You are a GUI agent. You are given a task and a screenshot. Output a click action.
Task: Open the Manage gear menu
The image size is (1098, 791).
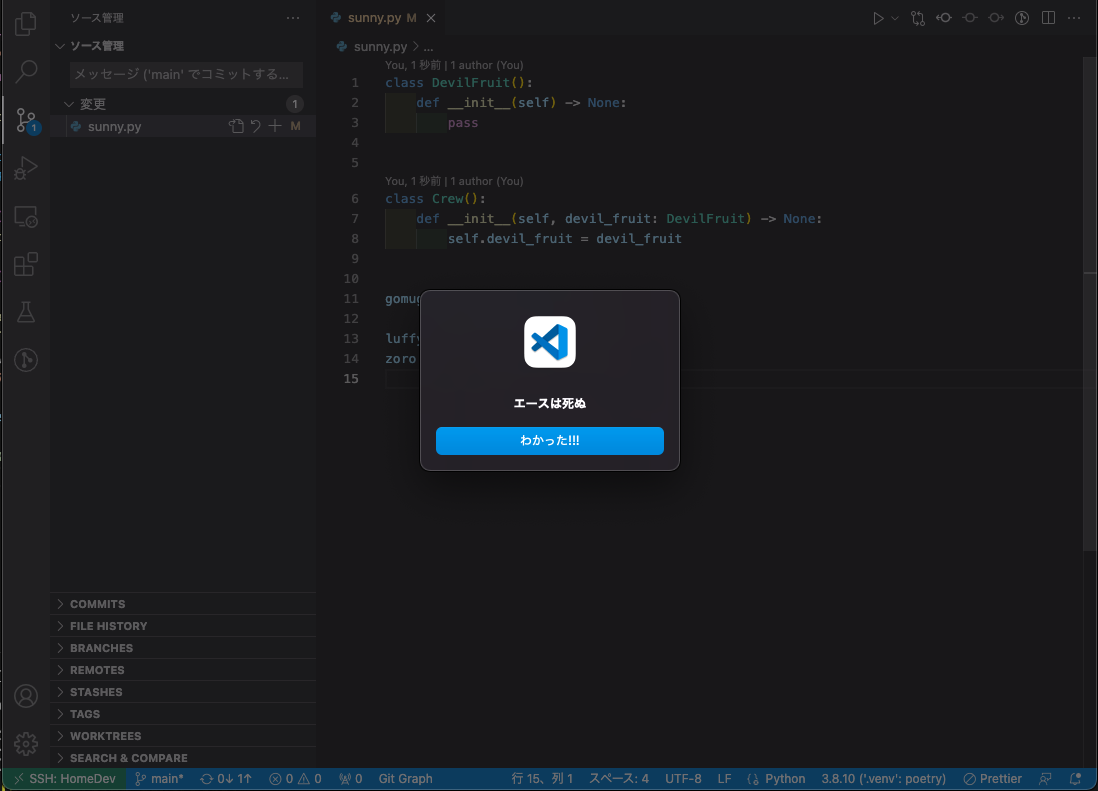tap(26, 744)
